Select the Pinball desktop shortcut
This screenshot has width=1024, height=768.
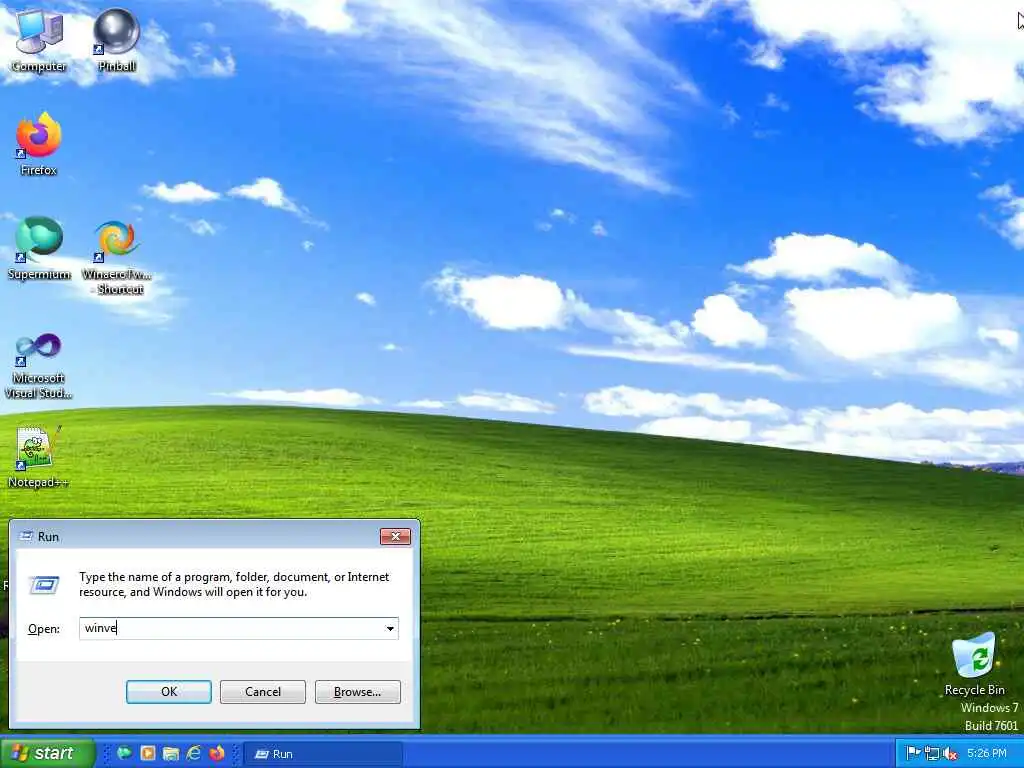(117, 39)
